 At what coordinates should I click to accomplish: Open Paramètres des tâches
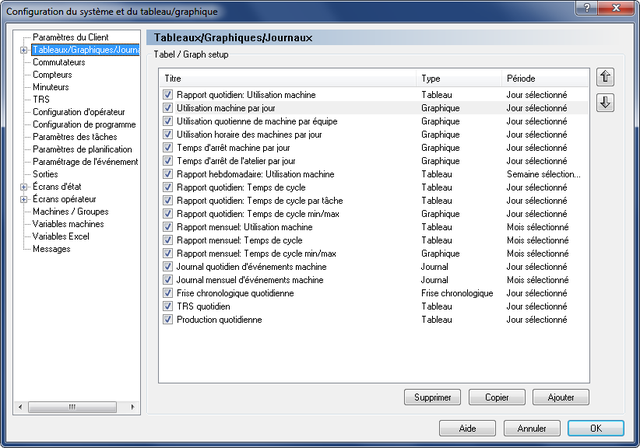click(75, 137)
